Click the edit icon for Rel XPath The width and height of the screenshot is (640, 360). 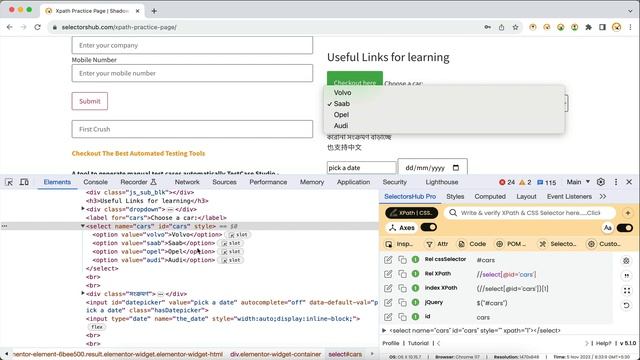388,274
